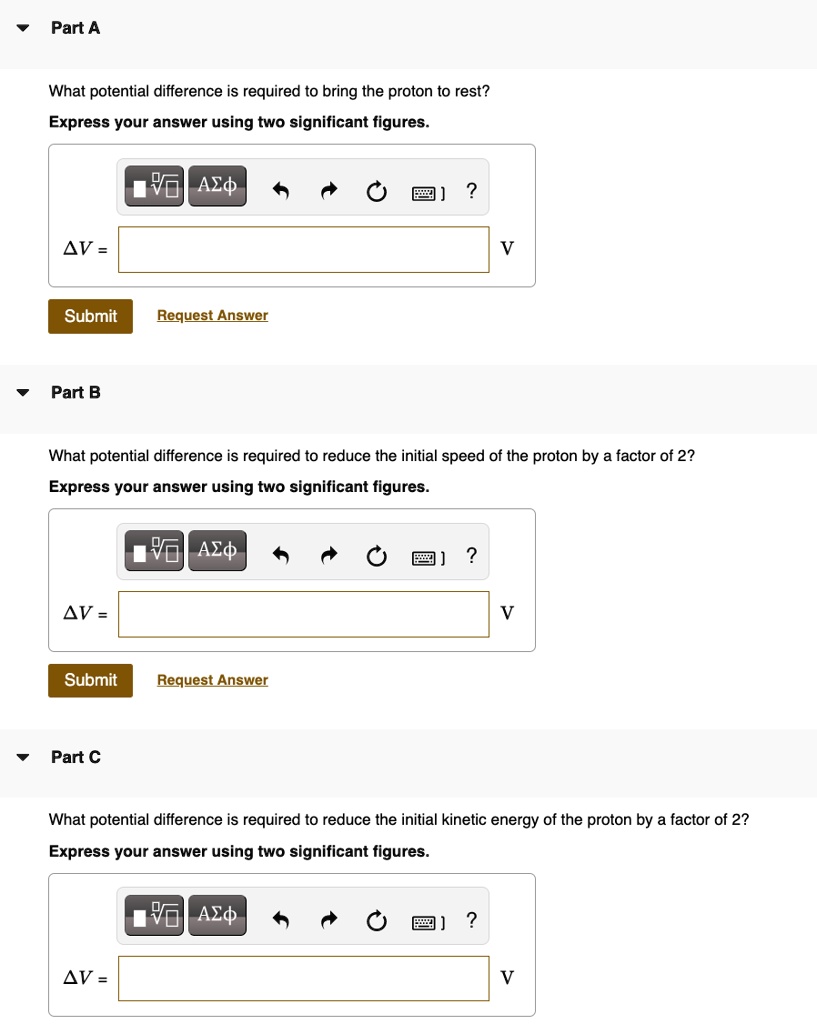Click Request Answer for Part B

tap(211, 680)
